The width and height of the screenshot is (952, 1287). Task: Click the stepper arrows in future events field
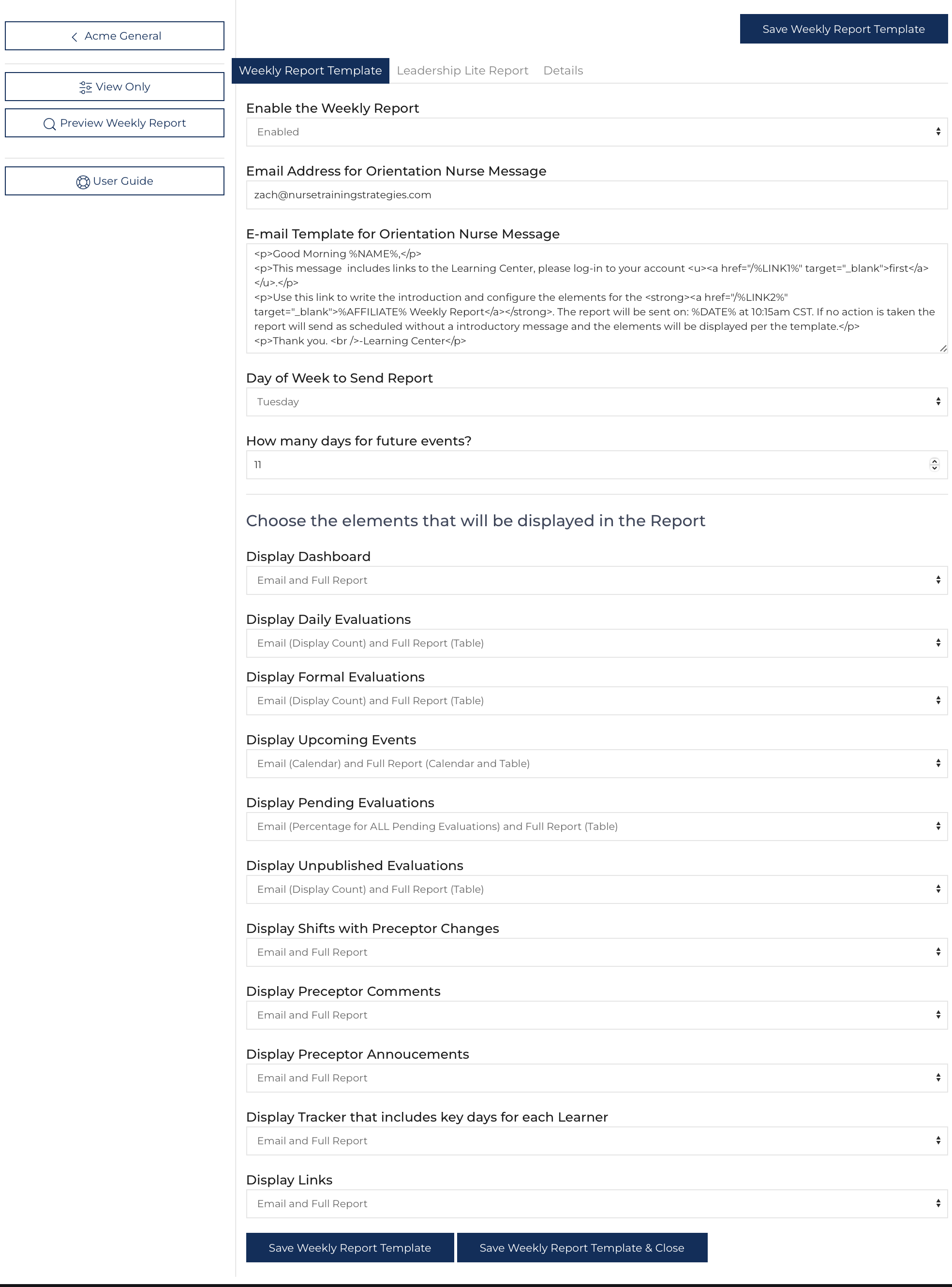pyautogui.click(x=934, y=464)
